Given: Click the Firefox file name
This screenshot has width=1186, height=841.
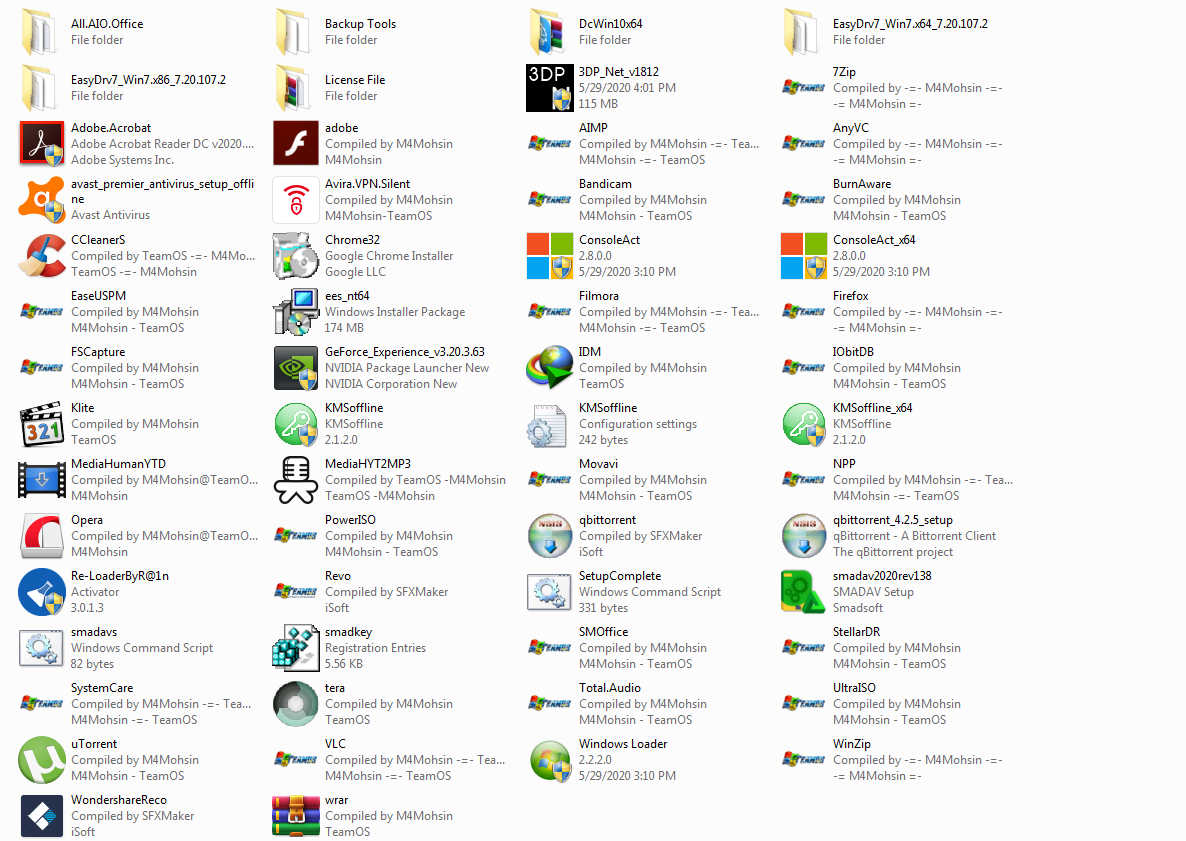Looking at the screenshot, I should [x=851, y=296].
